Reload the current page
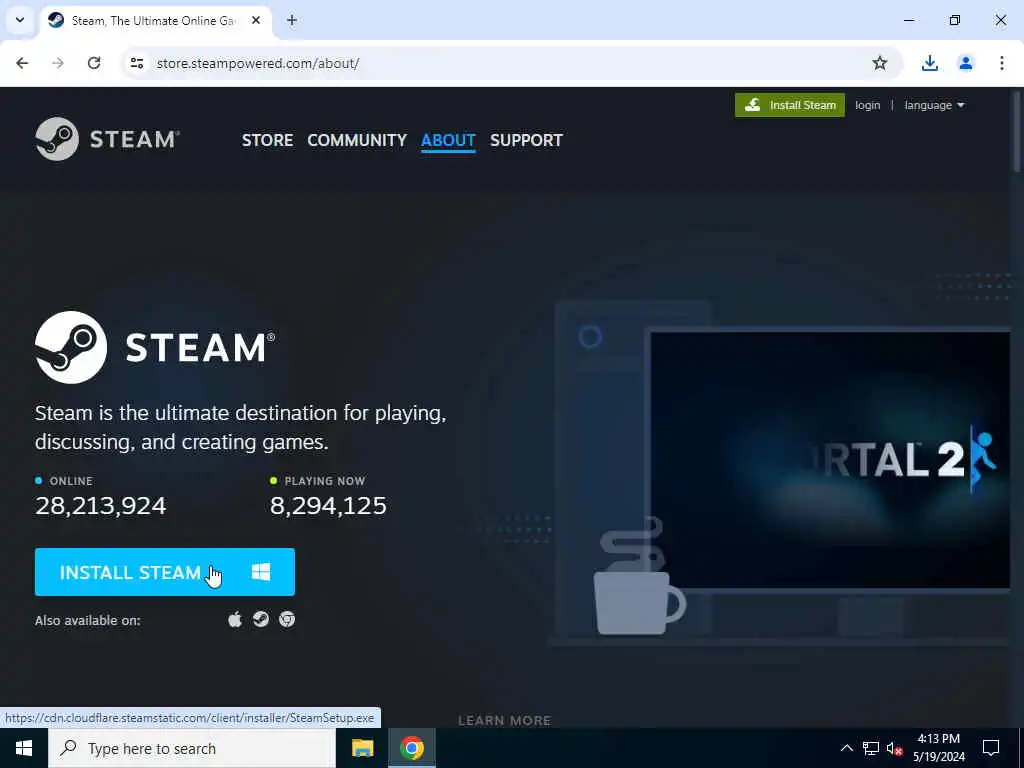 (94, 63)
